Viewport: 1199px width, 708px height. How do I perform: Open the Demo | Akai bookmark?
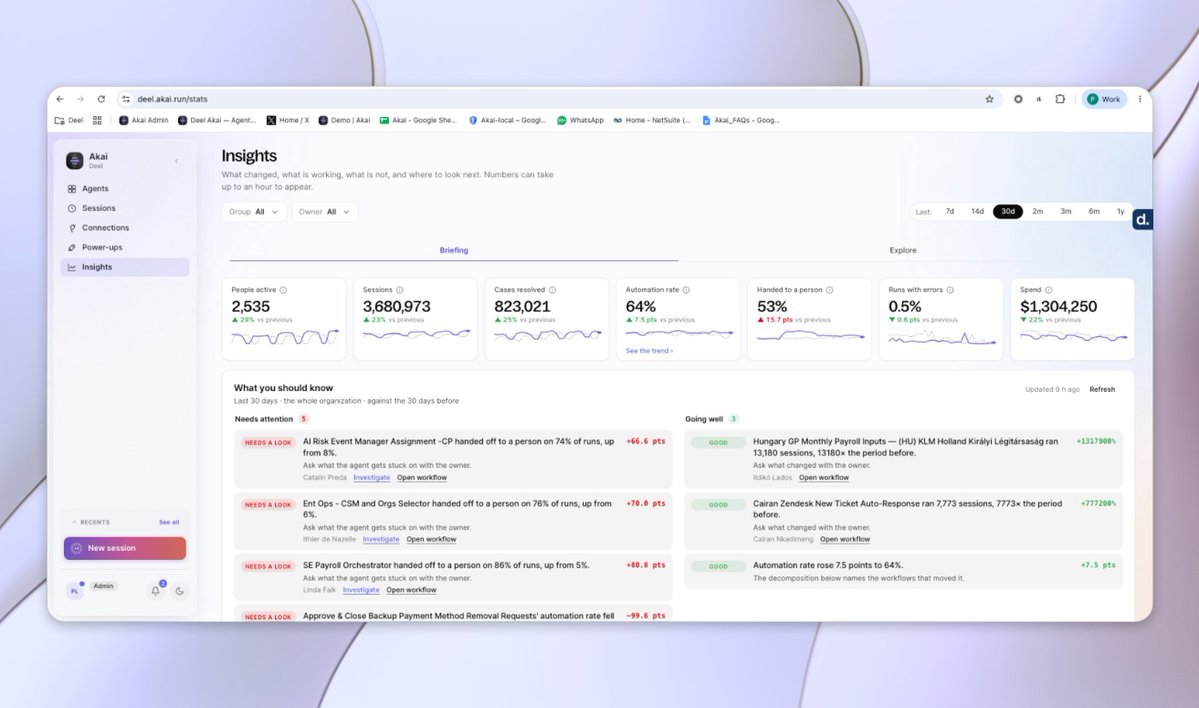click(x=344, y=120)
